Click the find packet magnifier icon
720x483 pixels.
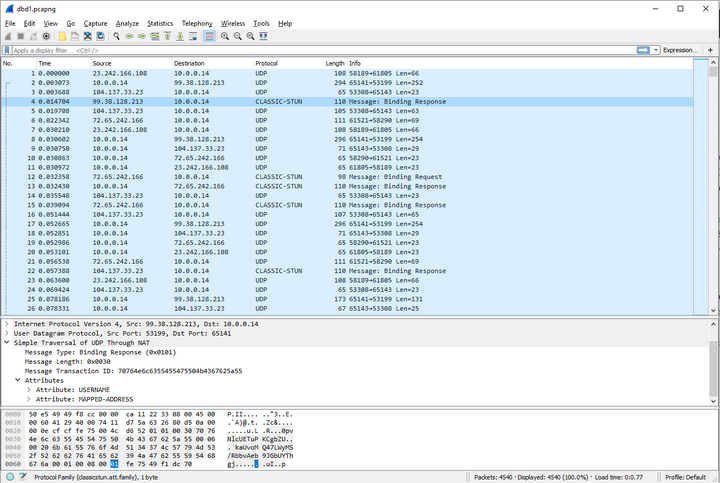117,36
